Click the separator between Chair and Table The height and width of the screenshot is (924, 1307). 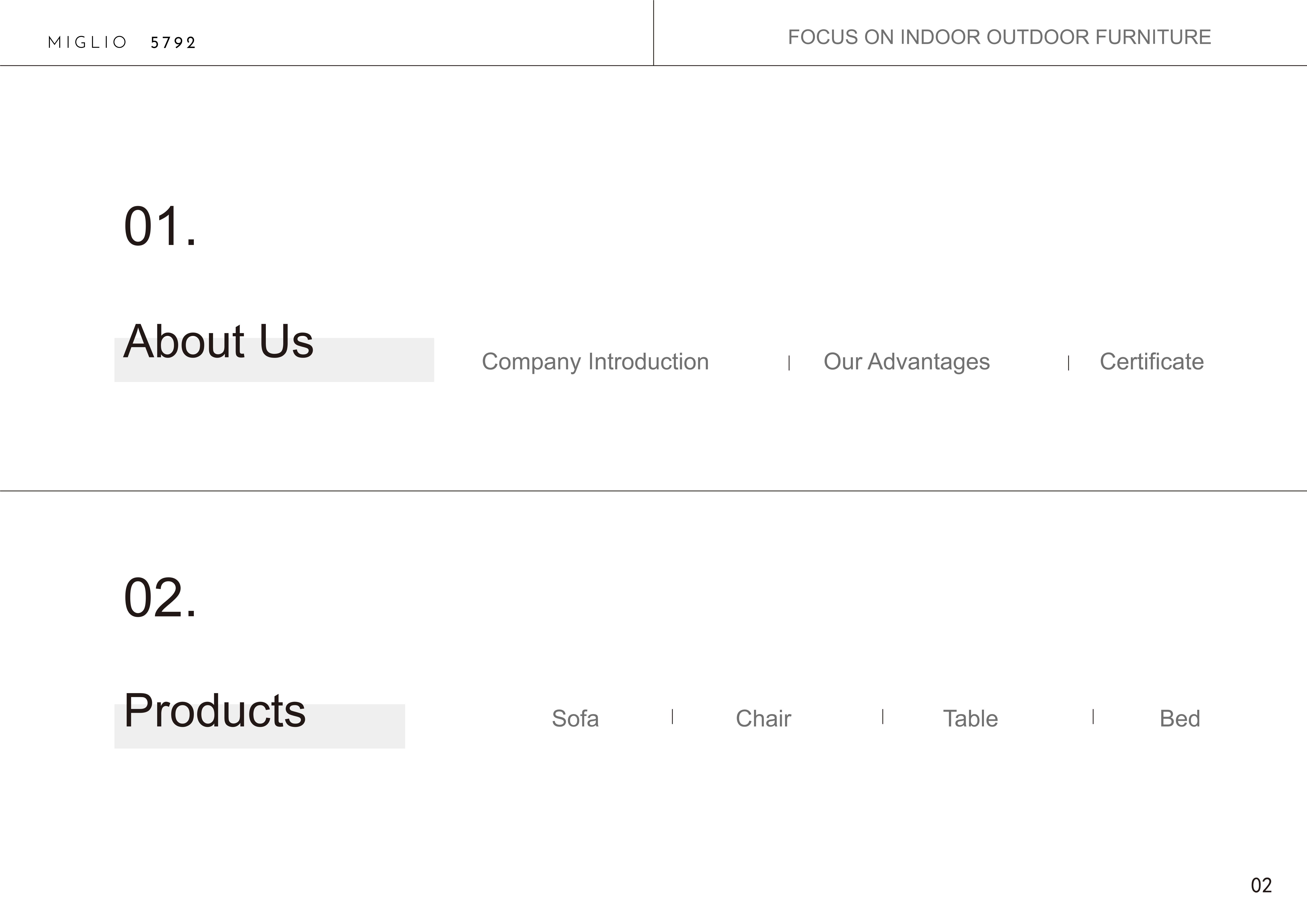coord(882,717)
